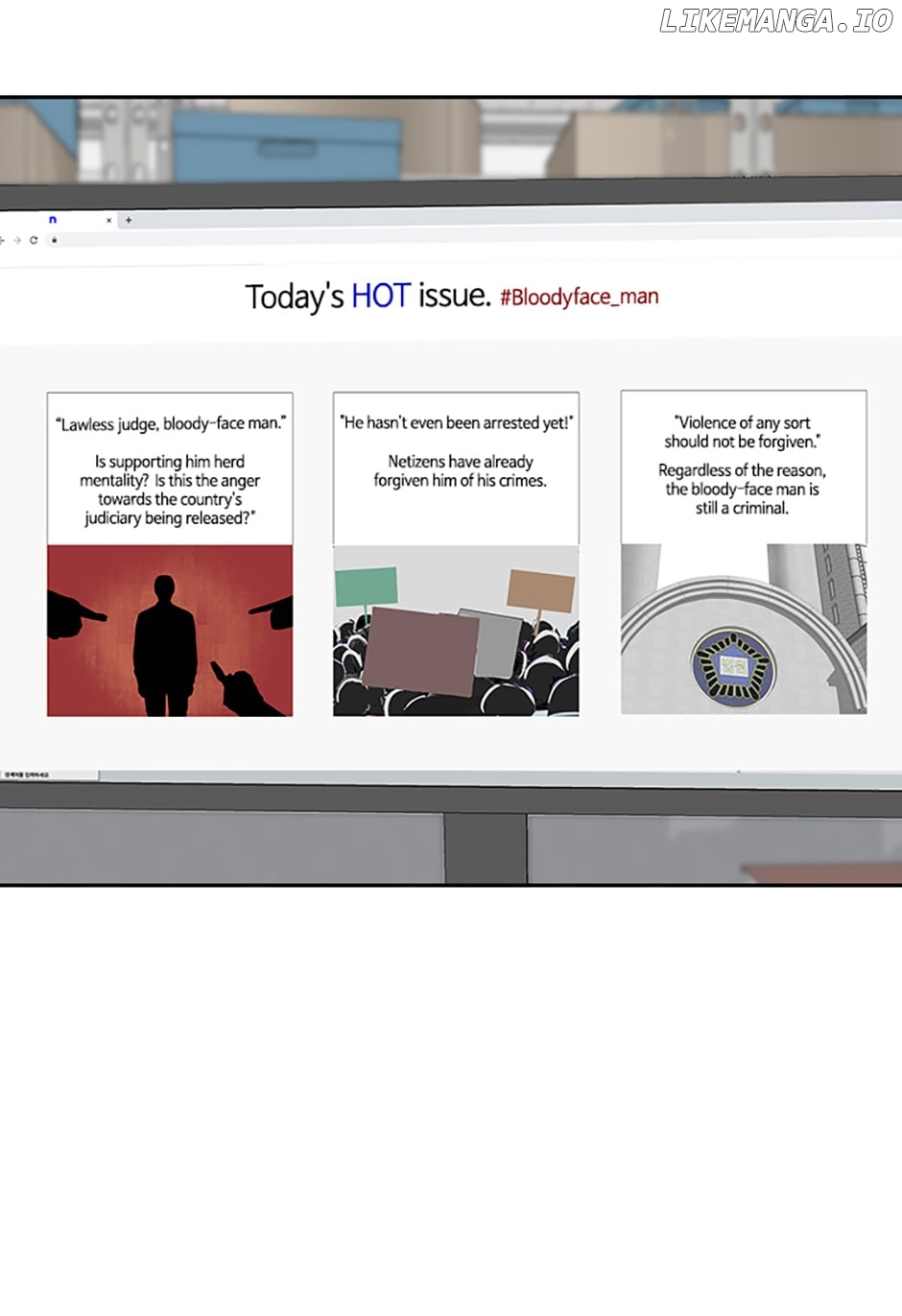Click the #Bloodyface_man hashtag
The image size is (902, 1316).
click(x=579, y=297)
